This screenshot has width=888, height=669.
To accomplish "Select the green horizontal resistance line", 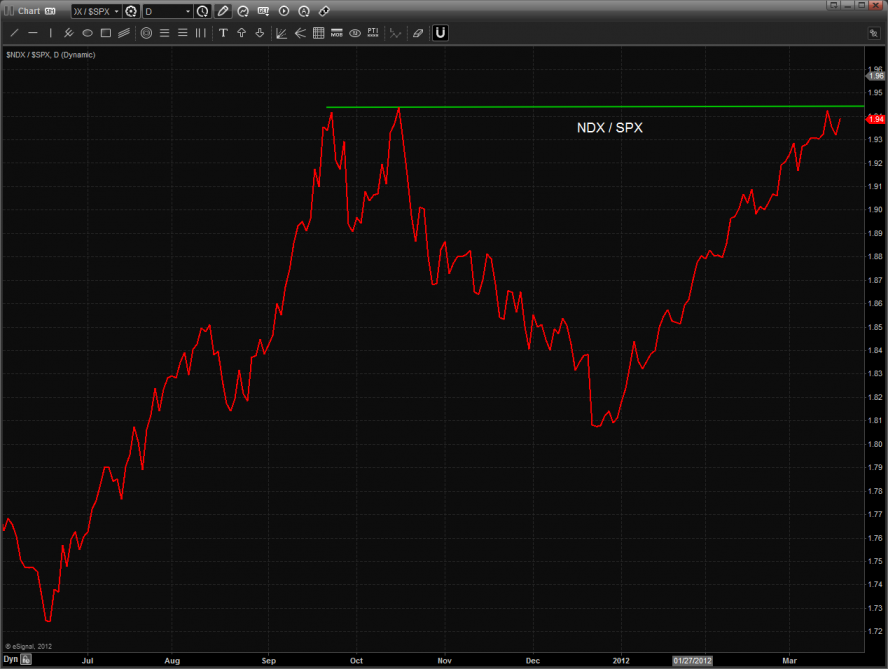I will click(x=600, y=106).
